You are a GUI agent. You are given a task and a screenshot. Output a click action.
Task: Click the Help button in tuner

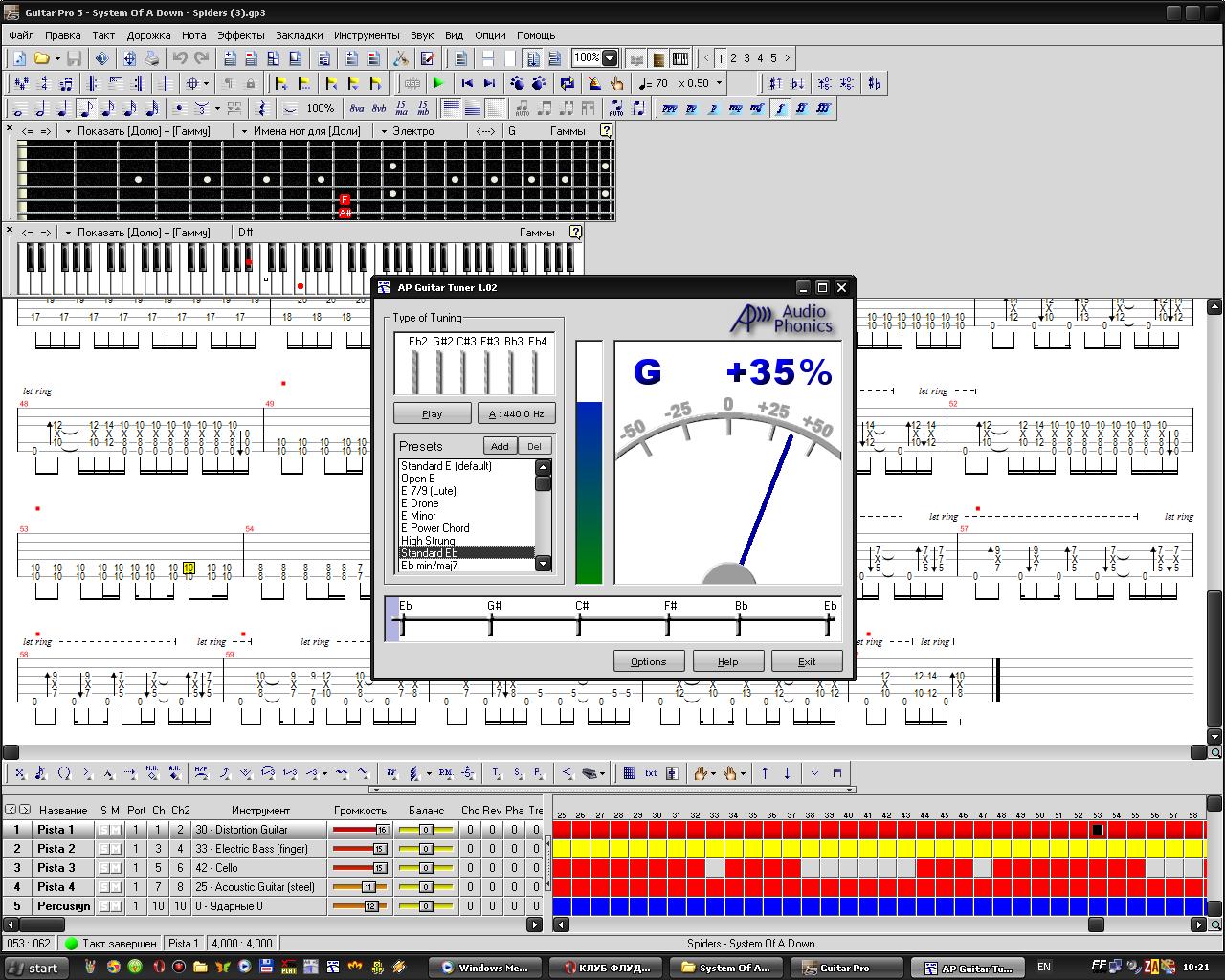click(x=727, y=661)
